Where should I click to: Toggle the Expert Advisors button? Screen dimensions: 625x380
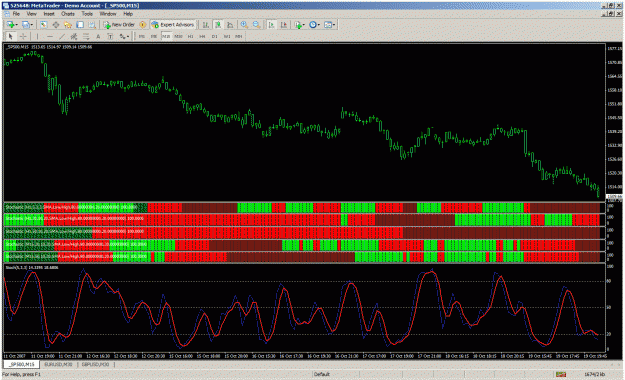click(x=173, y=25)
